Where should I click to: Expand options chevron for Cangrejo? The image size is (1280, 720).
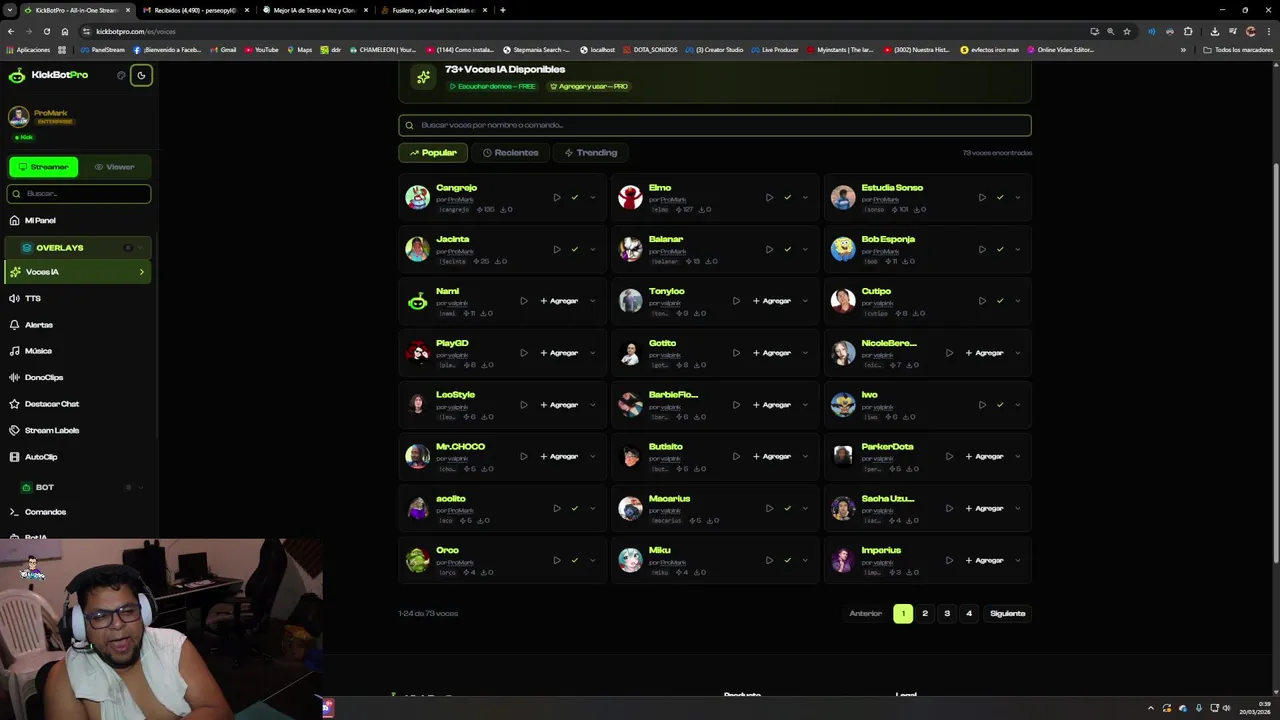[592, 197]
